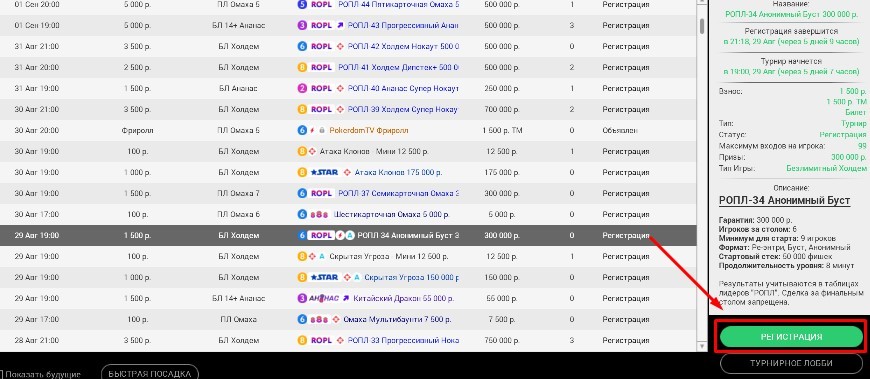870x379 pixels.
Task: Click the padlock icon on PokerdomTV Фриролл row
Action: (322, 130)
